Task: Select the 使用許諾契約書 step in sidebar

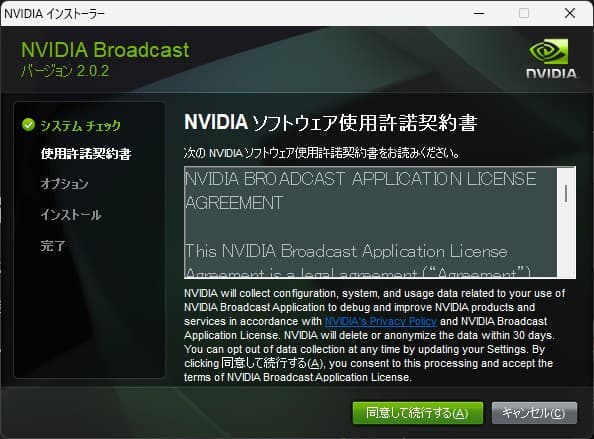Action: (86, 153)
